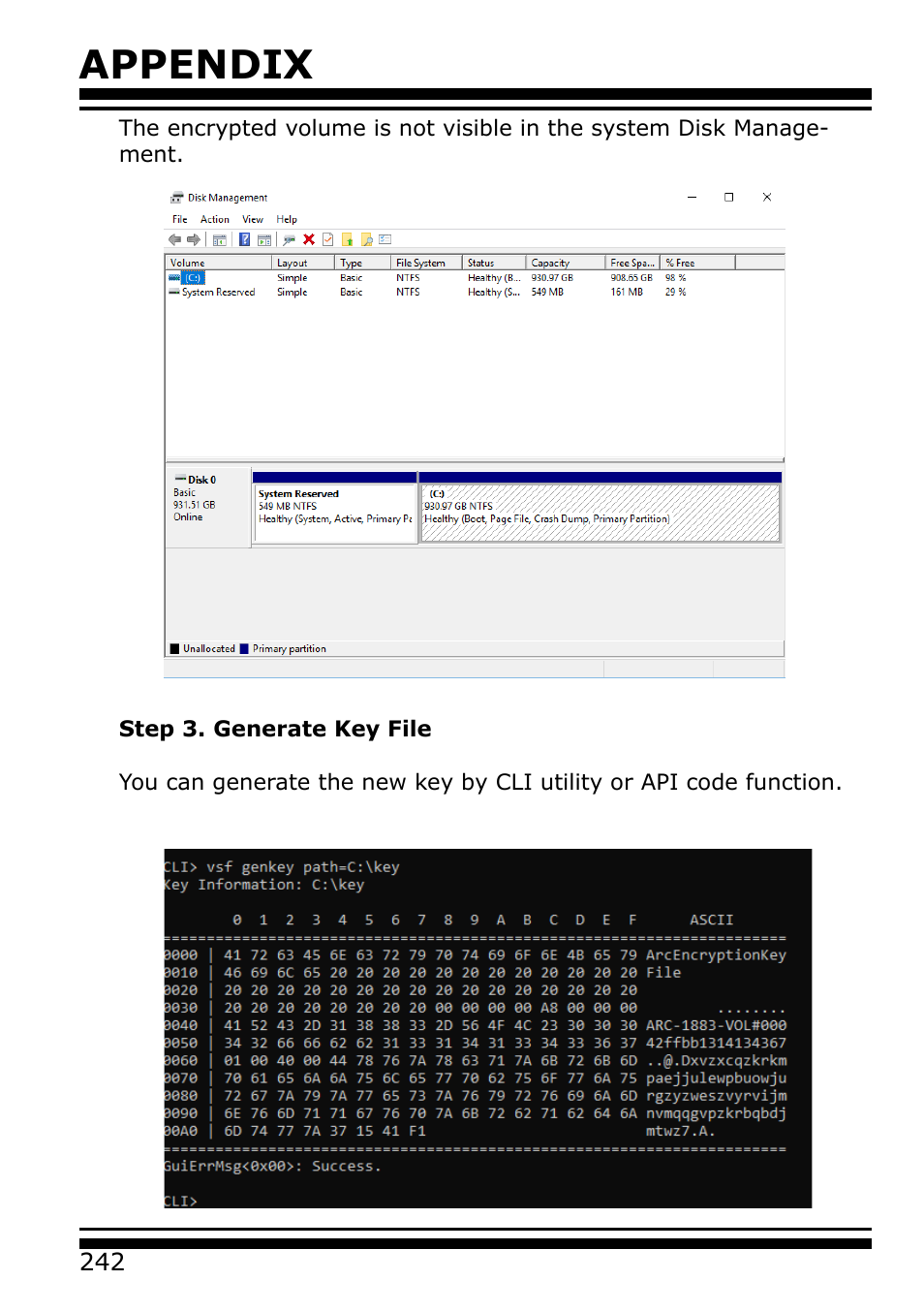Image resolution: width=924 pixels, height=1312 pixels.
Task: Click the Disk 0 drive icon
Action: pyautogui.click(x=180, y=479)
